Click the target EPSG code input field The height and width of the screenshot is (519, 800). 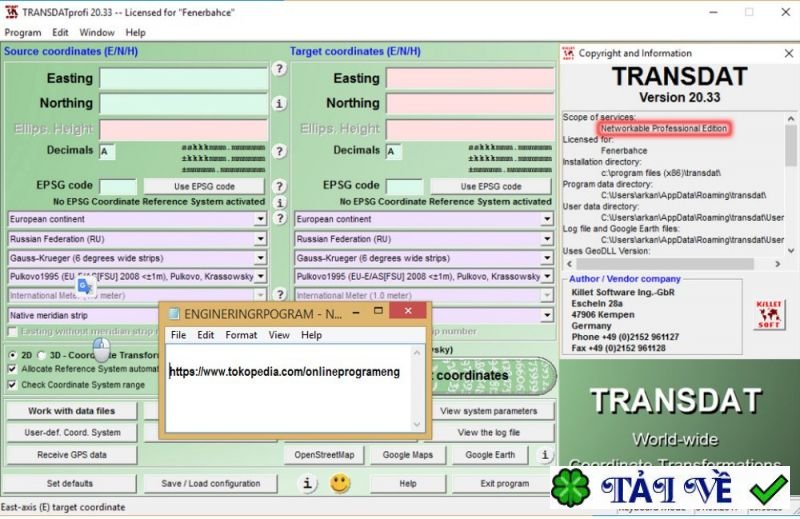(x=405, y=186)
